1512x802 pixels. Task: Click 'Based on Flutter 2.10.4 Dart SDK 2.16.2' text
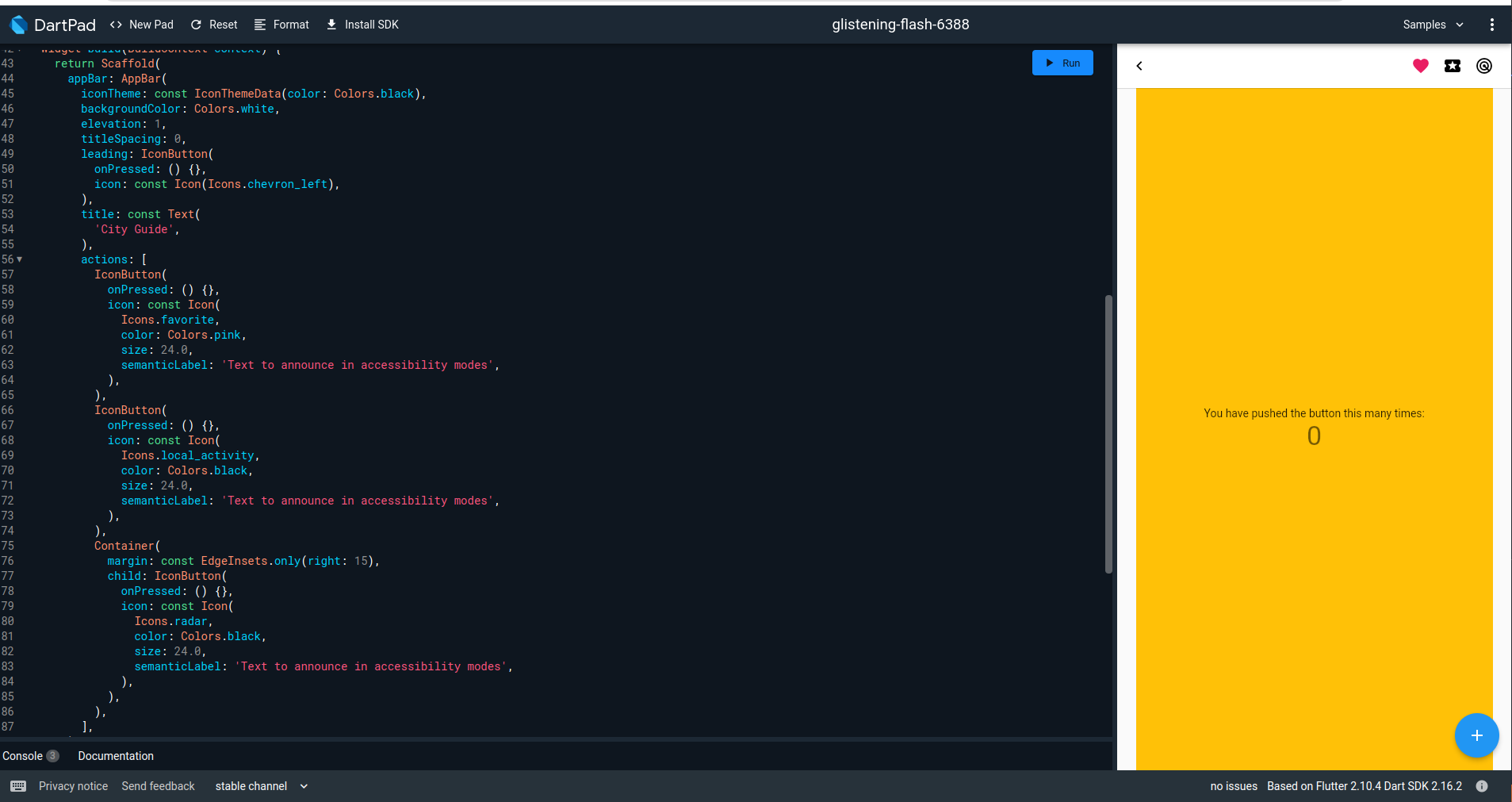pyautogui.click(x=1365, y=786)
